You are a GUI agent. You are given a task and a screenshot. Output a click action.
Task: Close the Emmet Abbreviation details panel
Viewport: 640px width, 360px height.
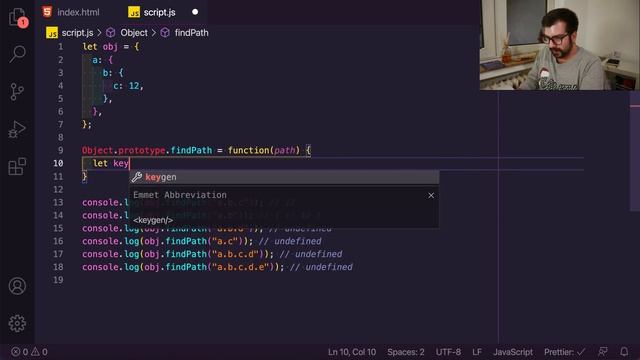click(431, 196)
